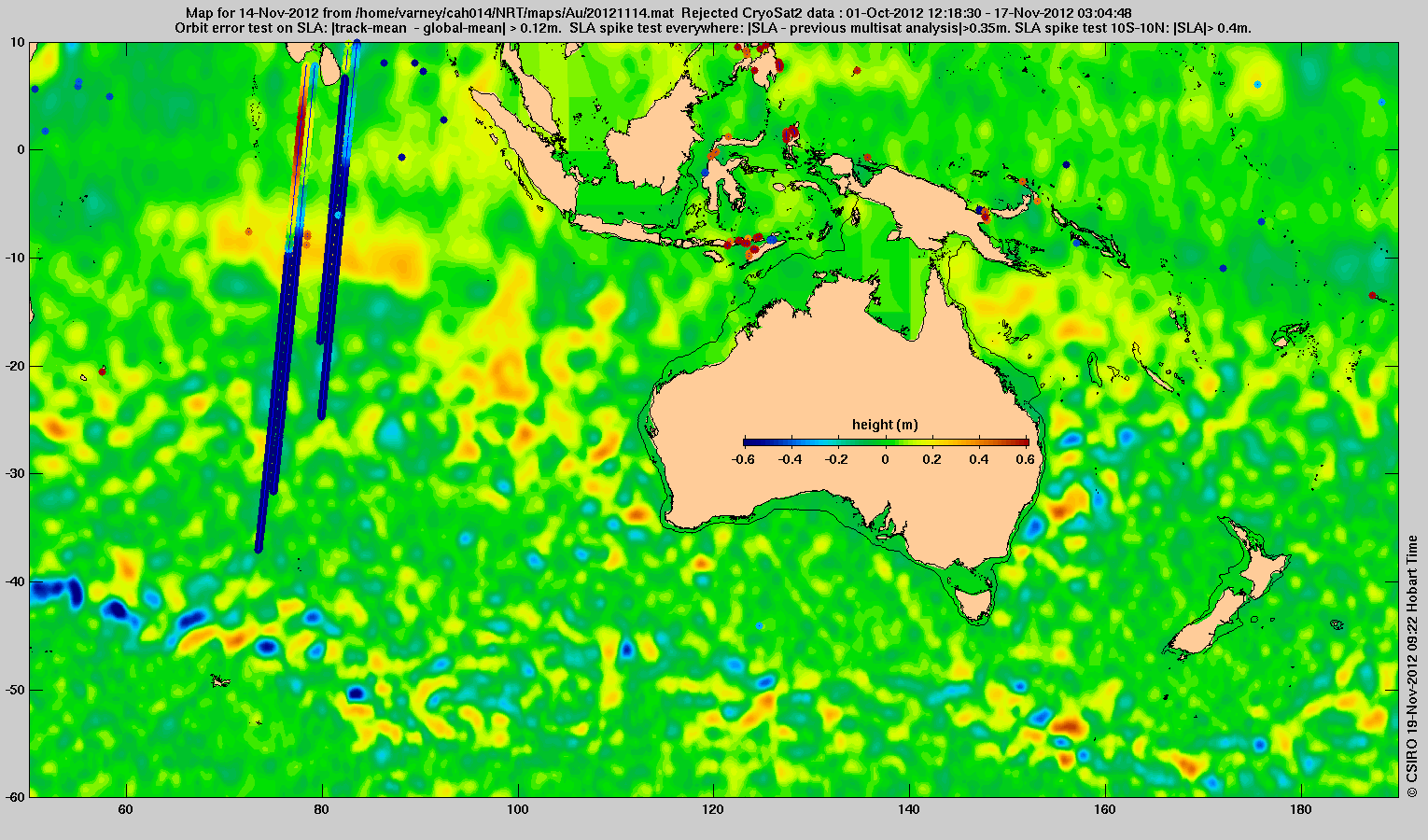The width and height of the screenshot is (1428, 840).
Task: Click the longitude axis label "140"
Action: coord(909,809)
